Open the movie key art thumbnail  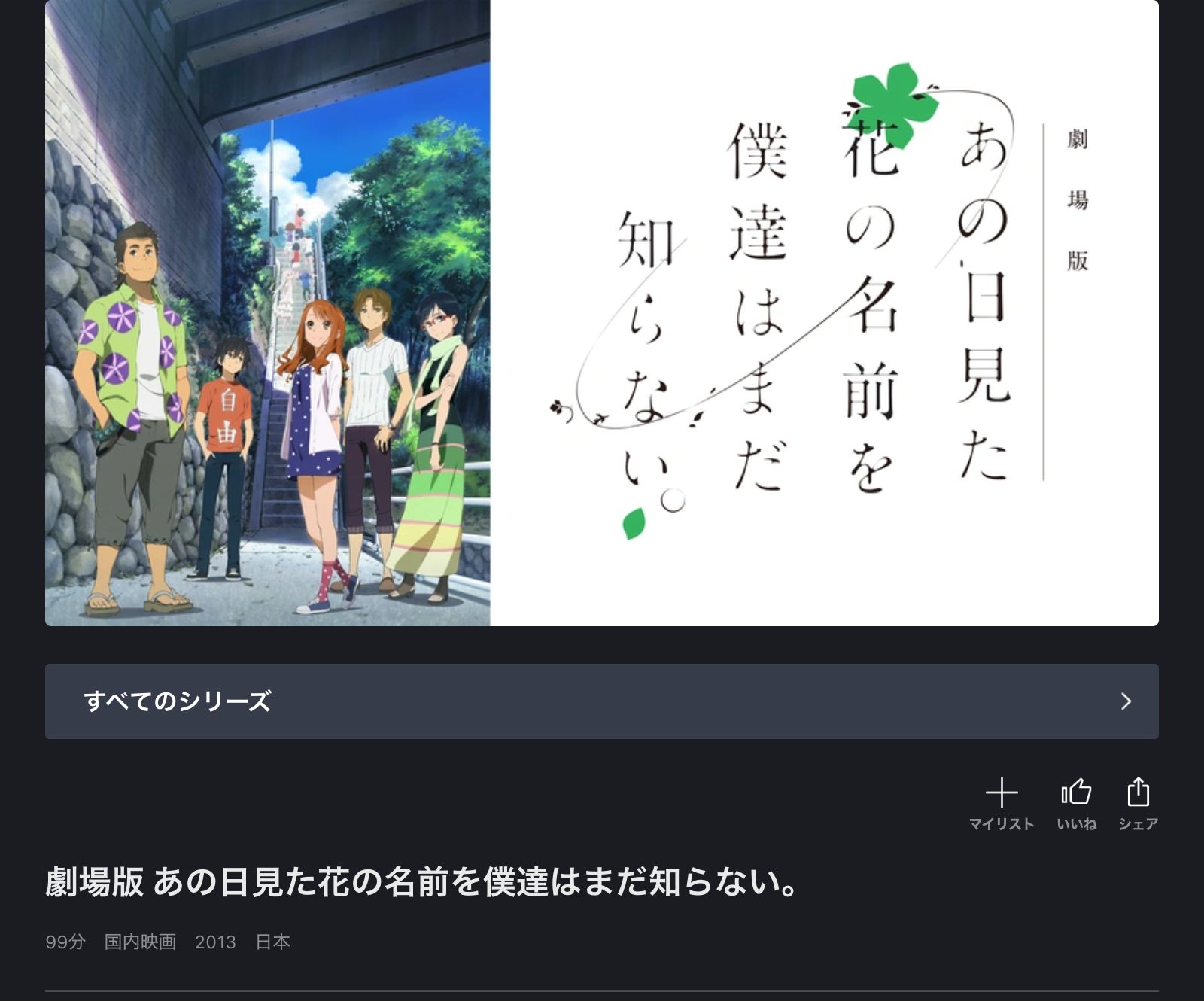[602, 313]
